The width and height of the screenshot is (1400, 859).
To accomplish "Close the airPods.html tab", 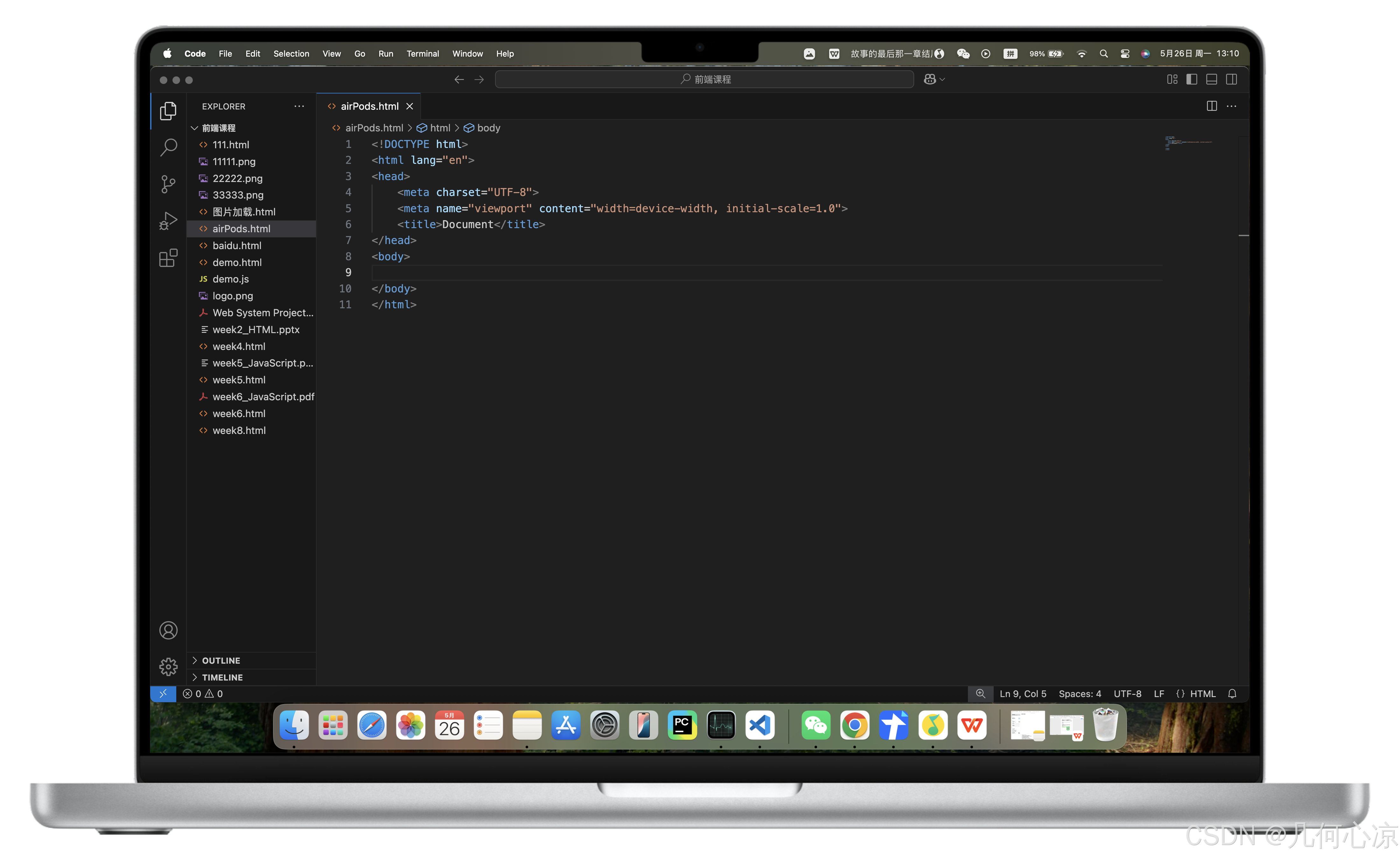I will click(410, 106).
